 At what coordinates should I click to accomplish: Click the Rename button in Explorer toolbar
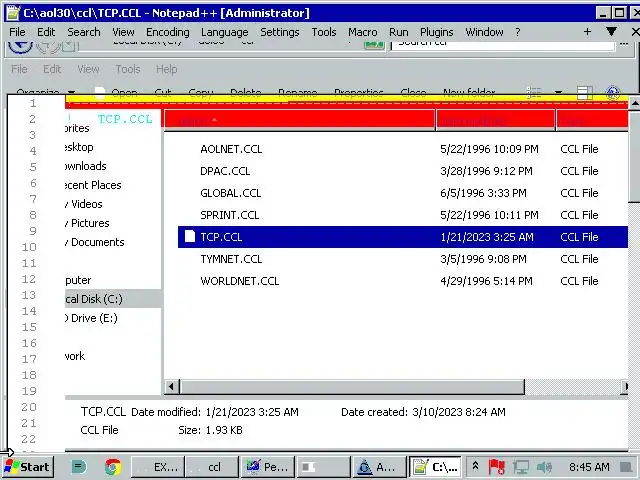coord(298,92)
